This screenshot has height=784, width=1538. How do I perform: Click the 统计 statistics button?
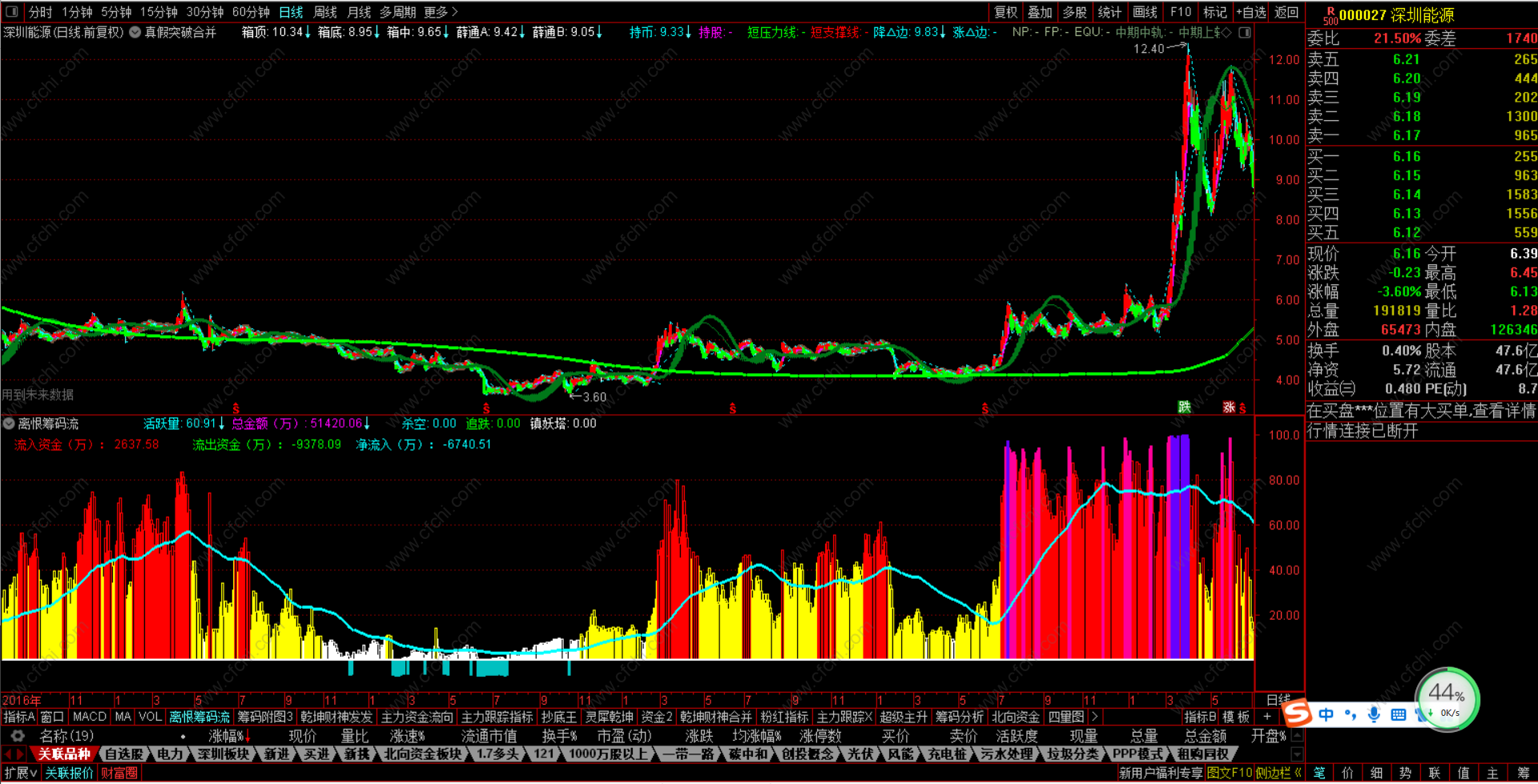coord(1109,12)
